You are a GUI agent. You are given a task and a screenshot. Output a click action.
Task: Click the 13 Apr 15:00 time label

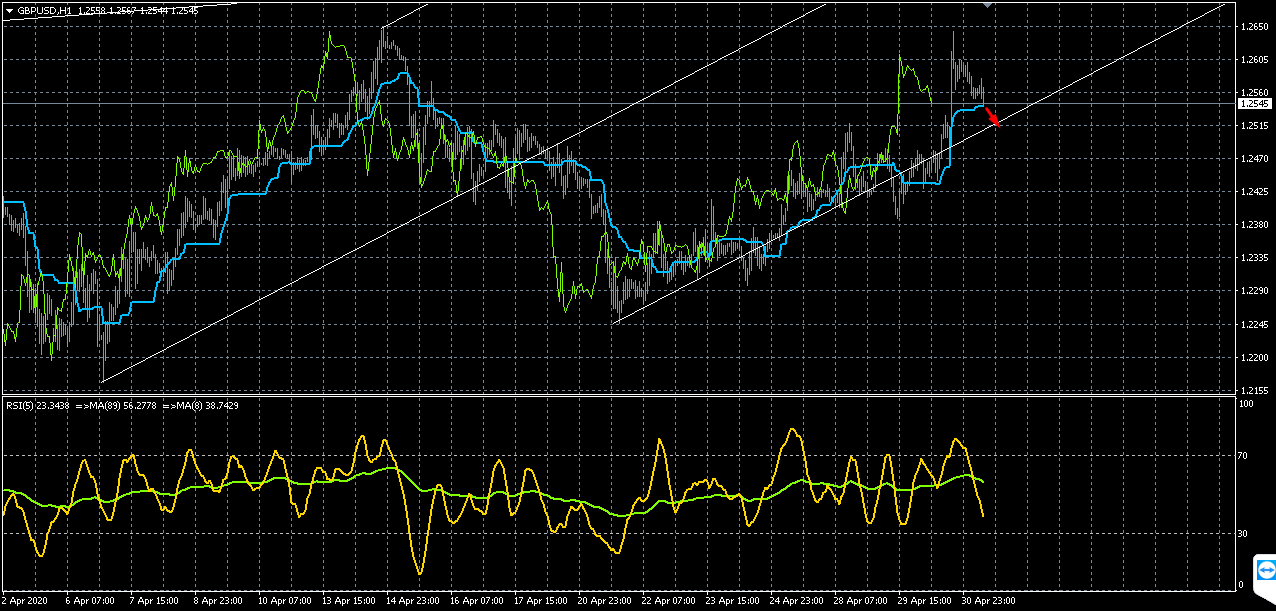pos(347,602)
